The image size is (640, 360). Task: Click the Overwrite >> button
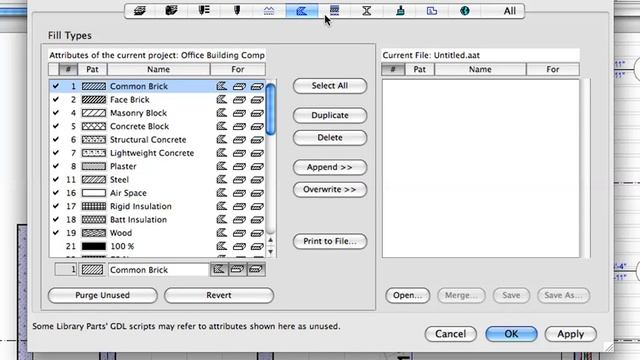(330, 189)
